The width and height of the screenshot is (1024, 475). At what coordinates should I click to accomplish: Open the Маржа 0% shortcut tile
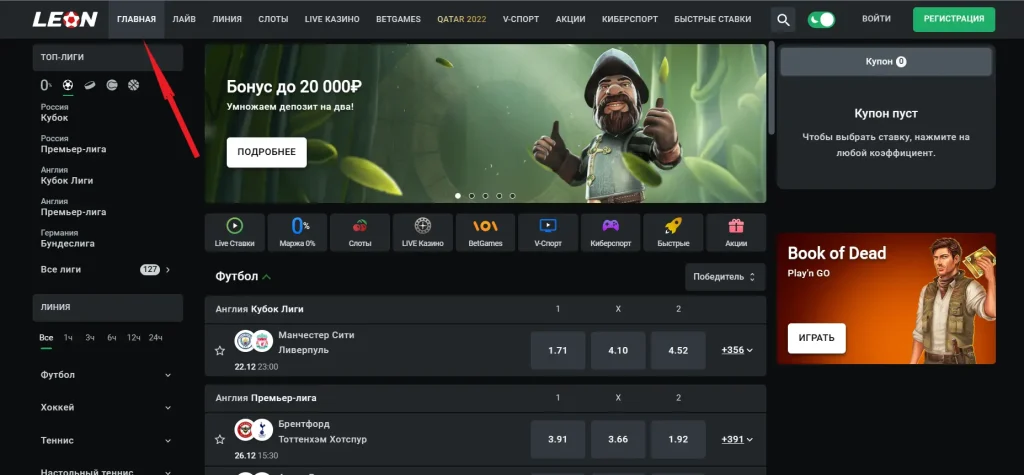297,233
